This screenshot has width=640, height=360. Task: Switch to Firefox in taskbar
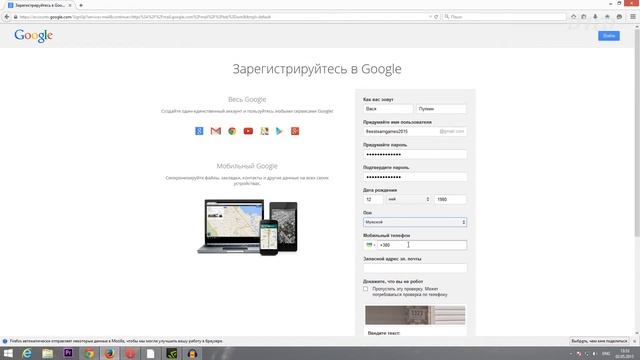coord(109,353)
